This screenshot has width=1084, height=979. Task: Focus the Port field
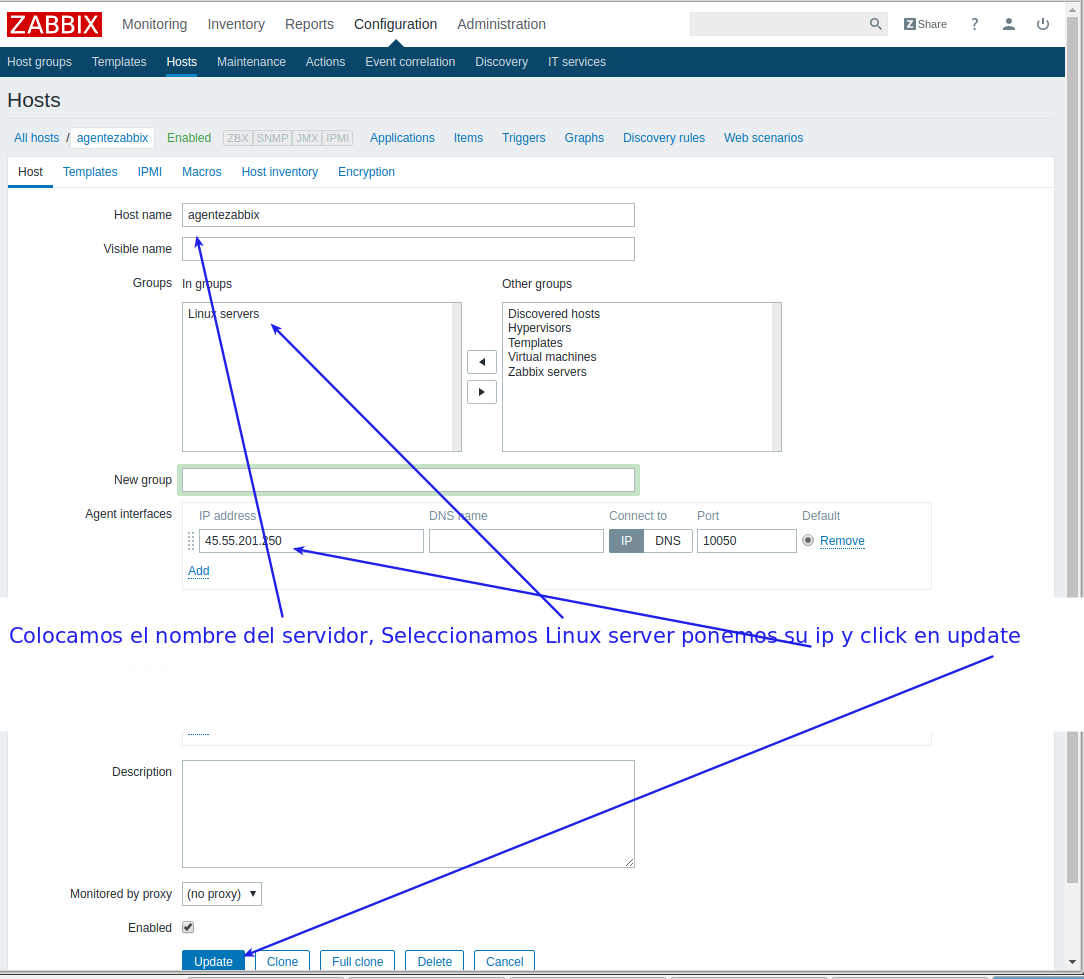[x=746, y=541]
